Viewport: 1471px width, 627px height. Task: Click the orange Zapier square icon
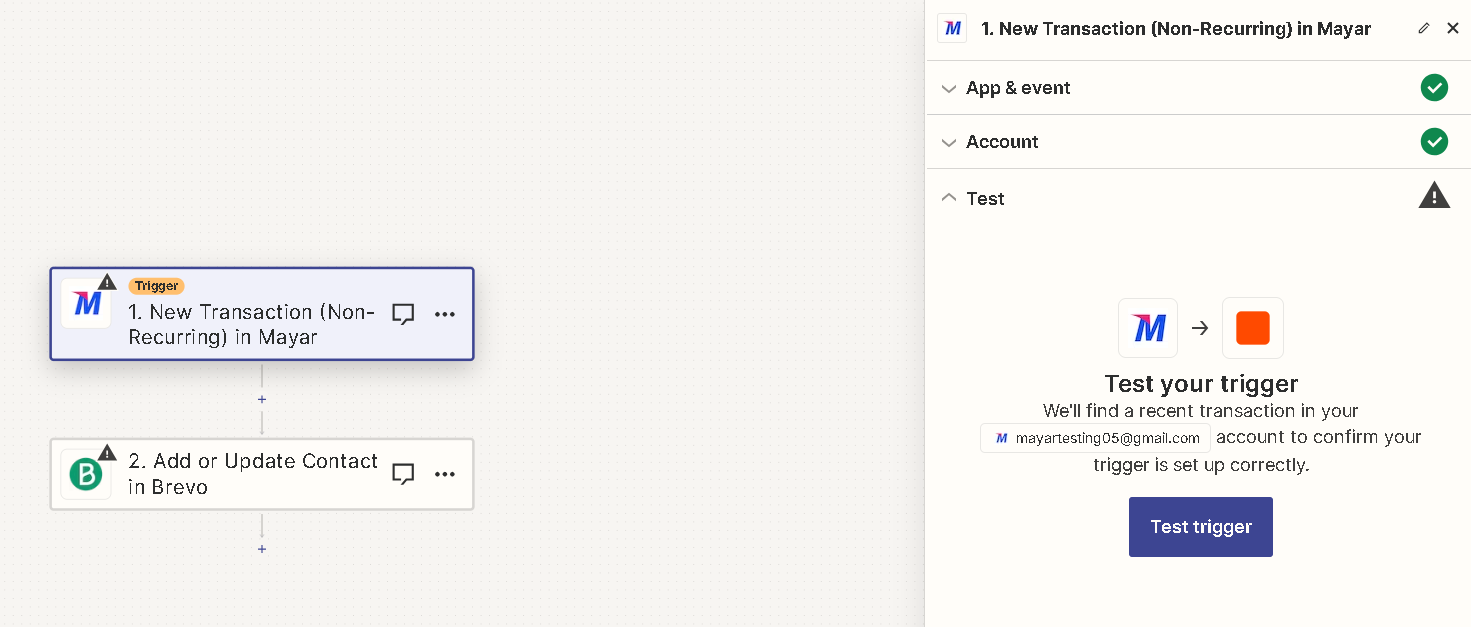coord(1252,328)
